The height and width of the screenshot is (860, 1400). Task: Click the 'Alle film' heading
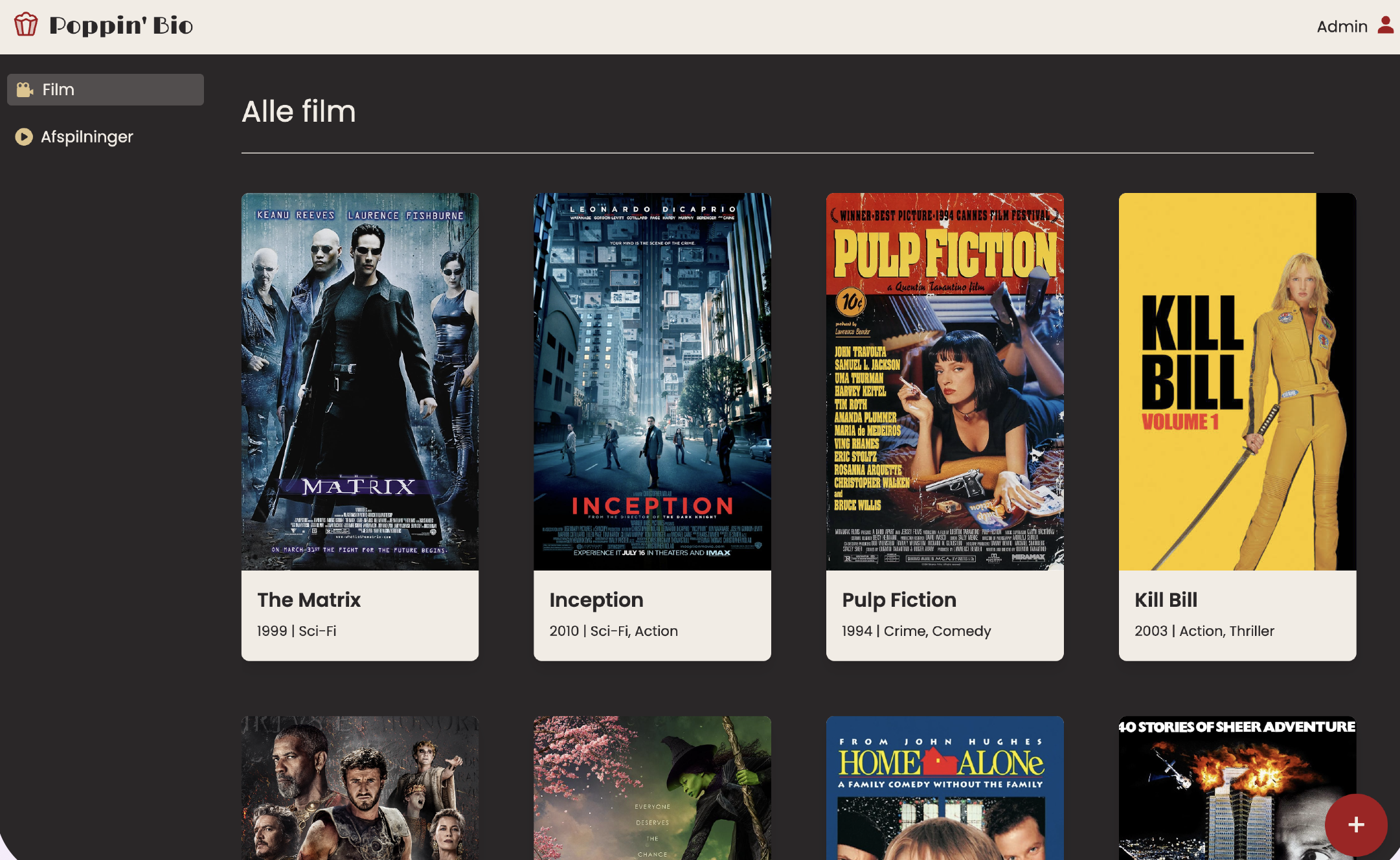pyautogui.click(x=299, y=111)
